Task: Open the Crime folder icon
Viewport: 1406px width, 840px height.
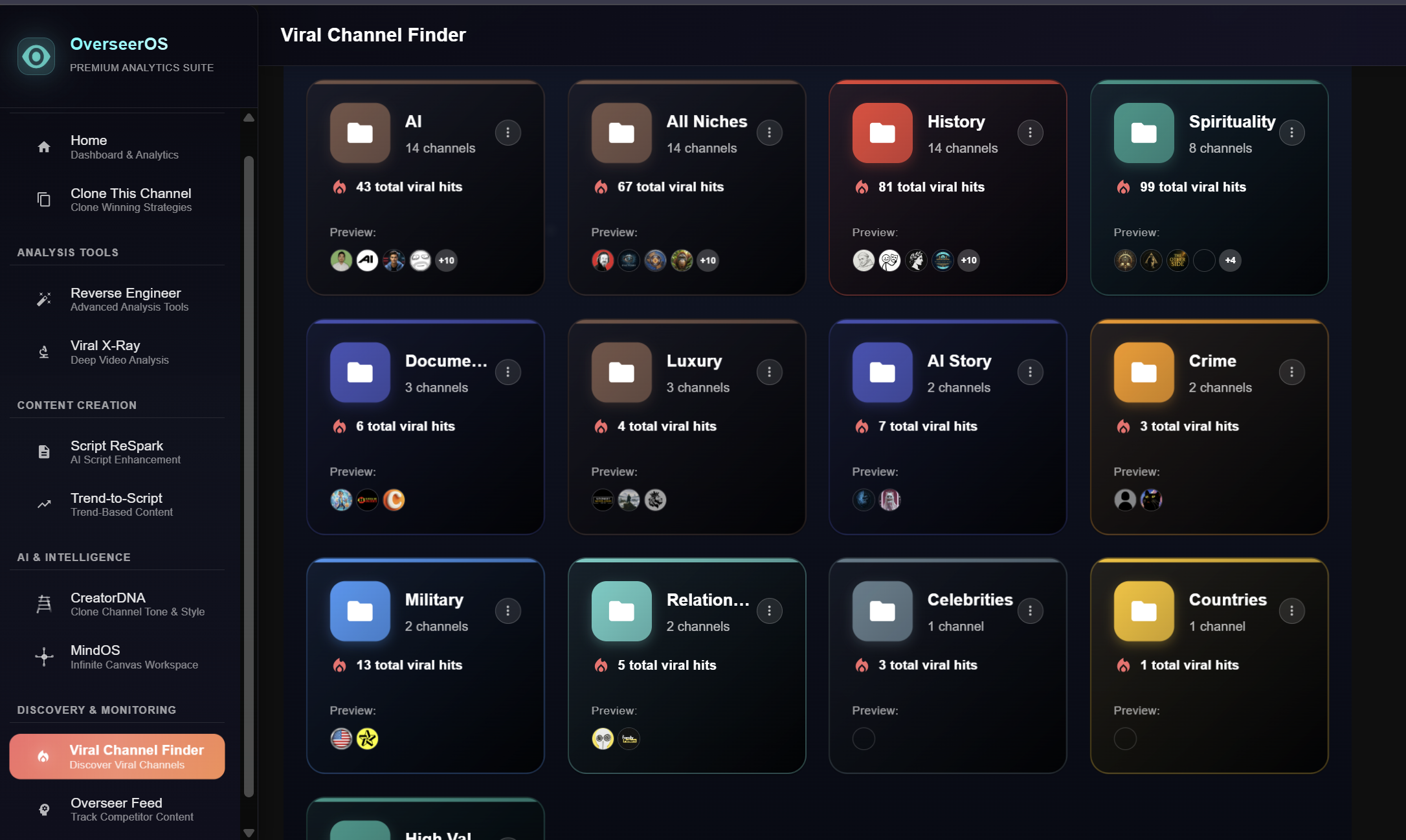Action: point(1144,372)
